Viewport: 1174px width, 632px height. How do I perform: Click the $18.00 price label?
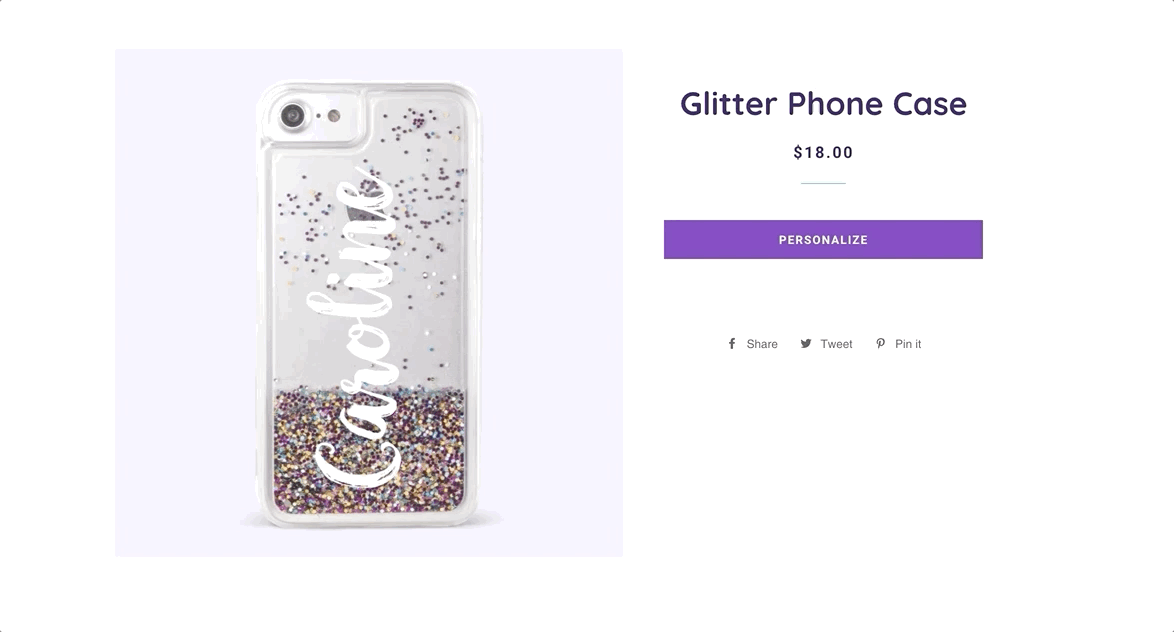(x=823, y=153)
